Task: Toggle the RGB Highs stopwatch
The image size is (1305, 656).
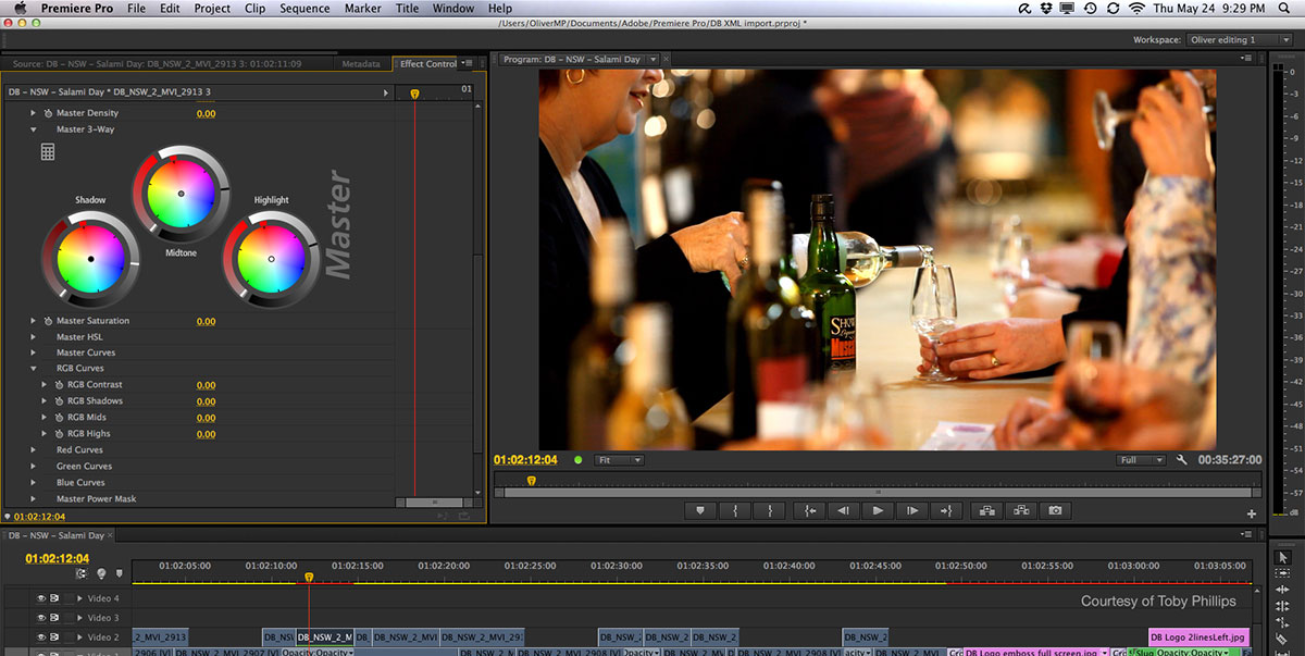Action: click(59, 434)
